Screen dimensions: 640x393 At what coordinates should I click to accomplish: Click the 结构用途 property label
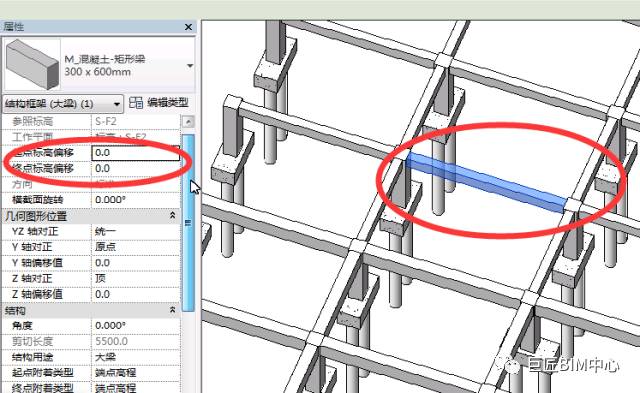tap(33, 357)
